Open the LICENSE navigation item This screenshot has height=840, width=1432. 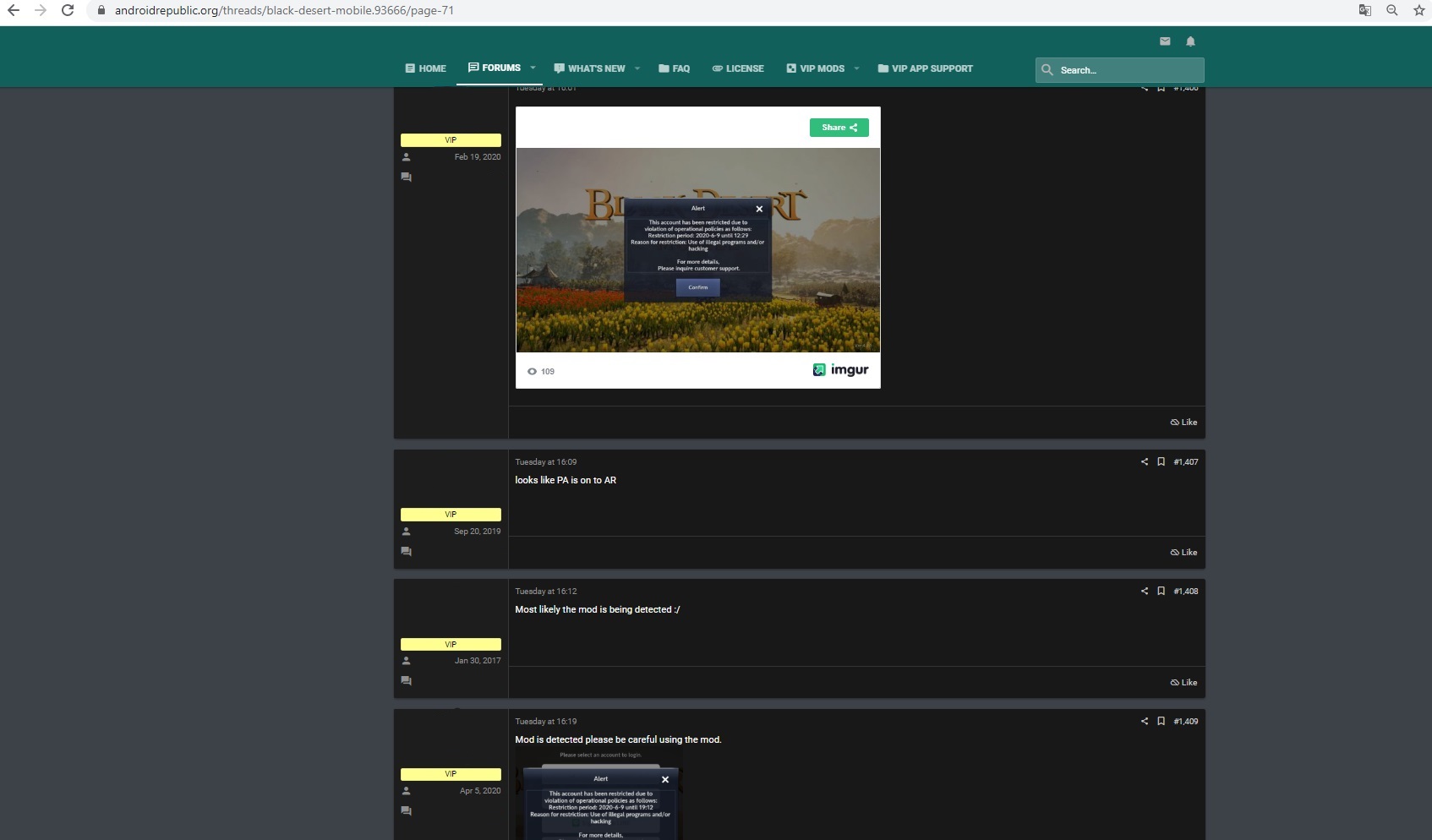738,68
